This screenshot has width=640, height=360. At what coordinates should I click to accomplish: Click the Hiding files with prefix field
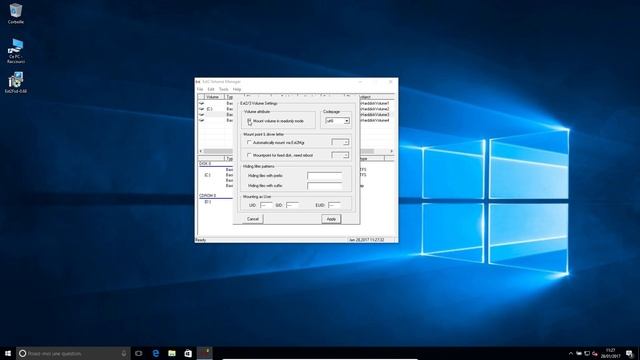point(324,176)
